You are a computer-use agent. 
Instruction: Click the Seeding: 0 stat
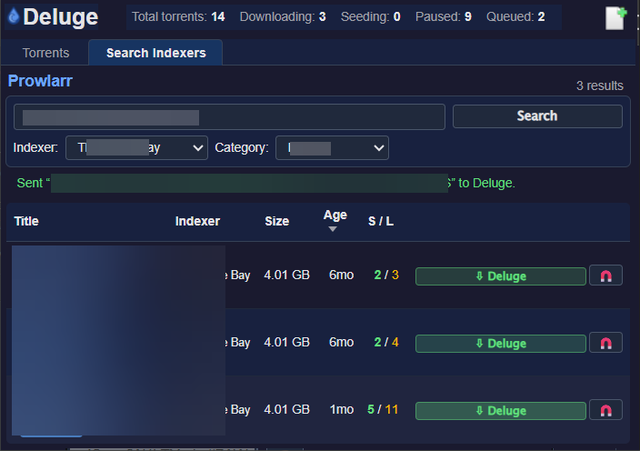point(371,17)
